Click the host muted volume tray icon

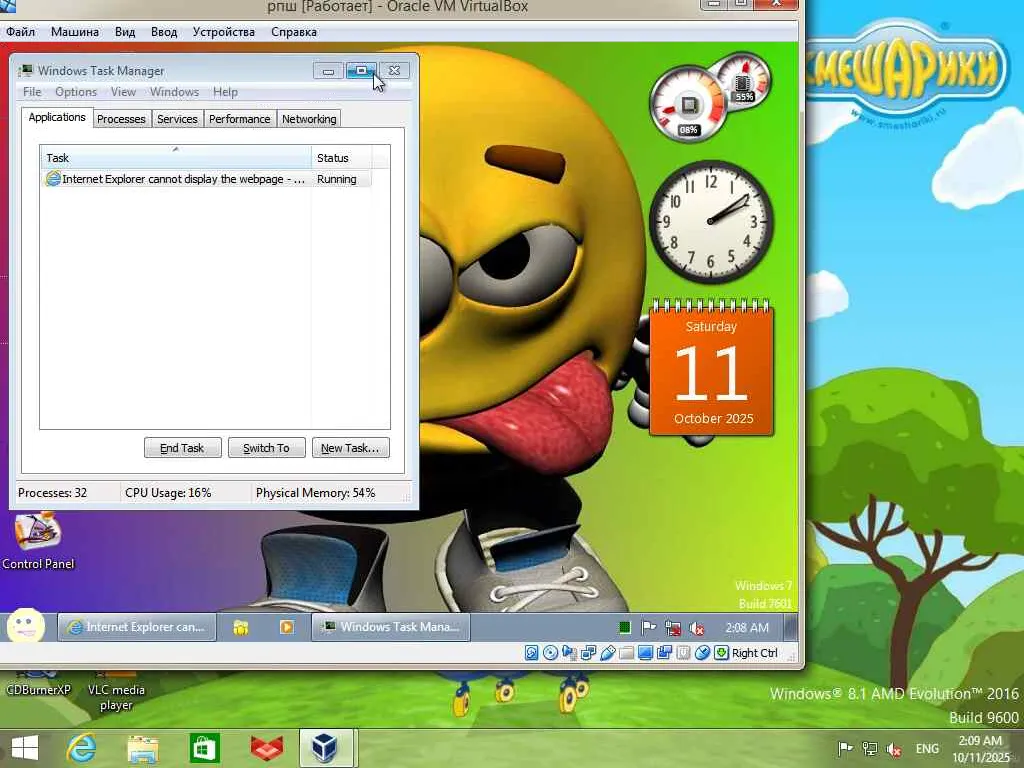(x=894, y=749)
